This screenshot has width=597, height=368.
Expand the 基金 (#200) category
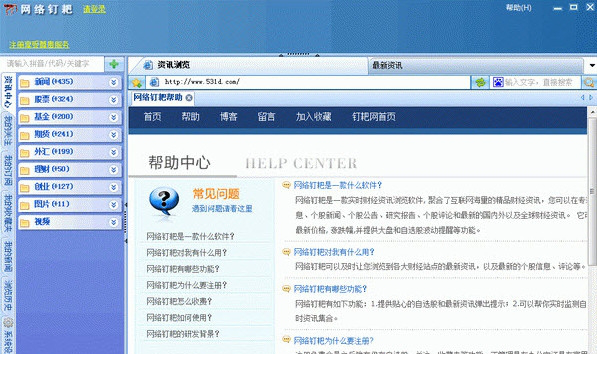113,117
